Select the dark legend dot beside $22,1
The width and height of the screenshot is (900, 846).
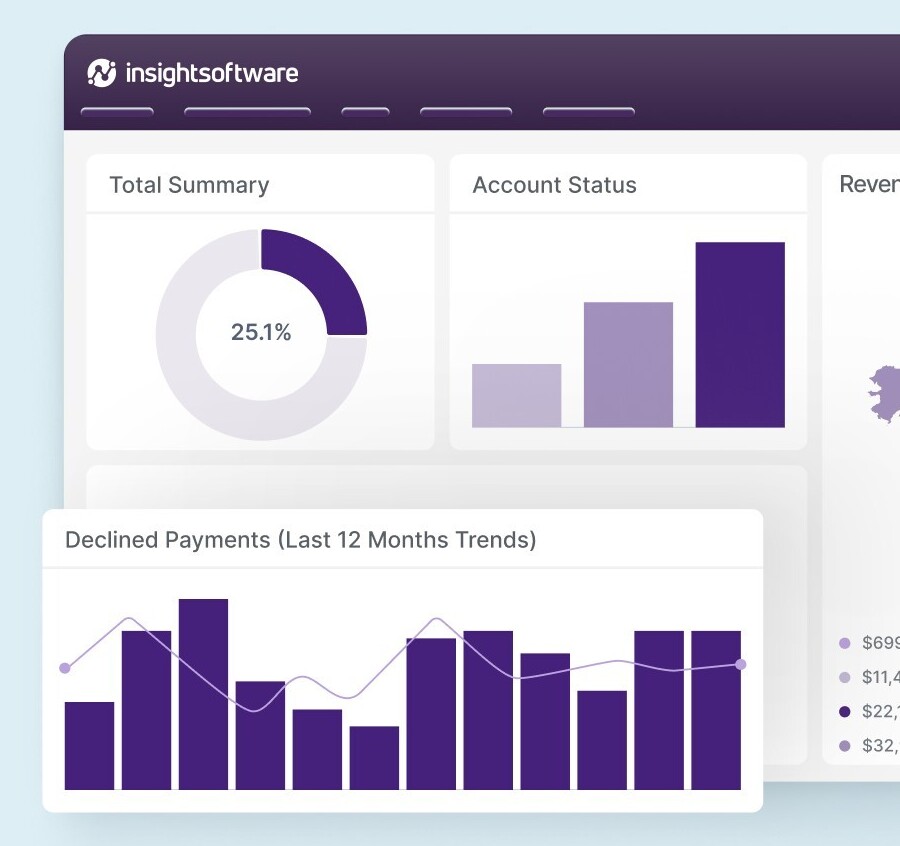coord(844,712)
